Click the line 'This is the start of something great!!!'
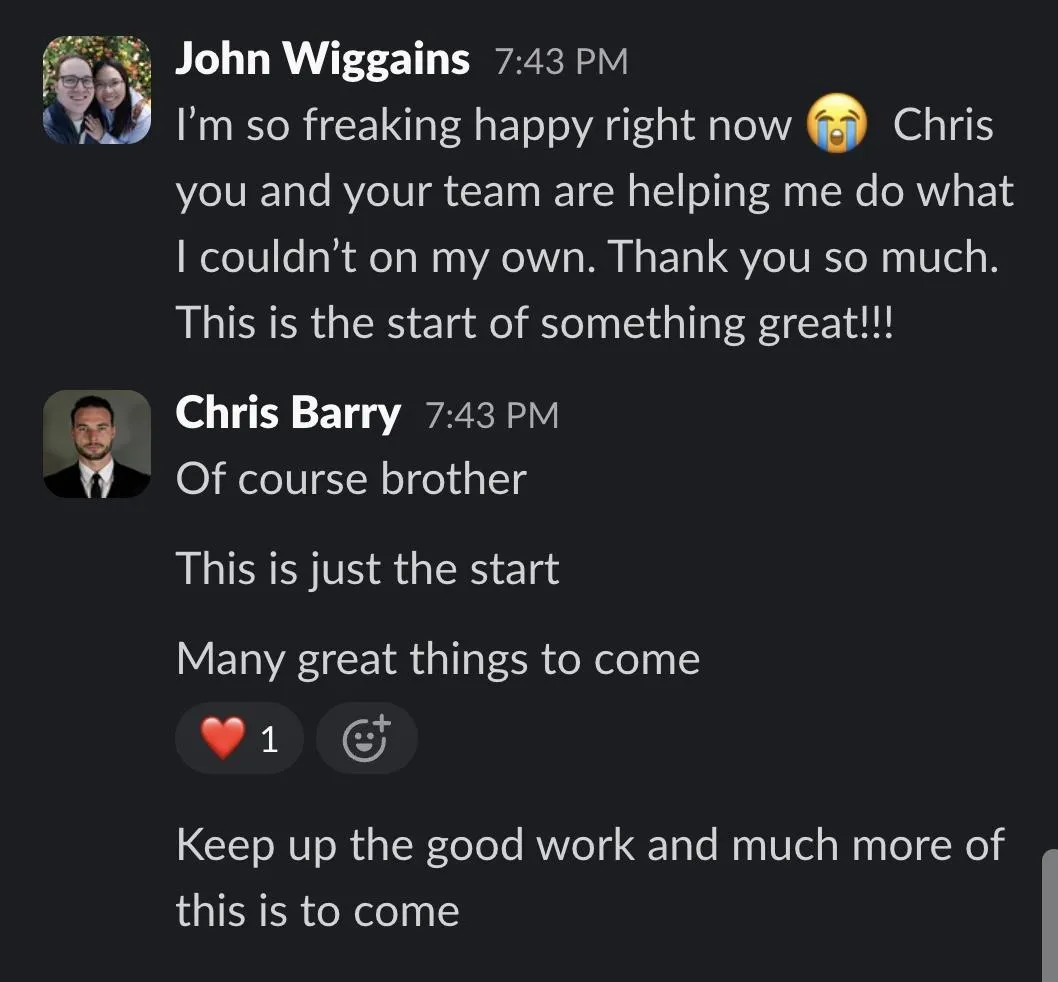The image size is (1058, 982). (x=534, y=323)
